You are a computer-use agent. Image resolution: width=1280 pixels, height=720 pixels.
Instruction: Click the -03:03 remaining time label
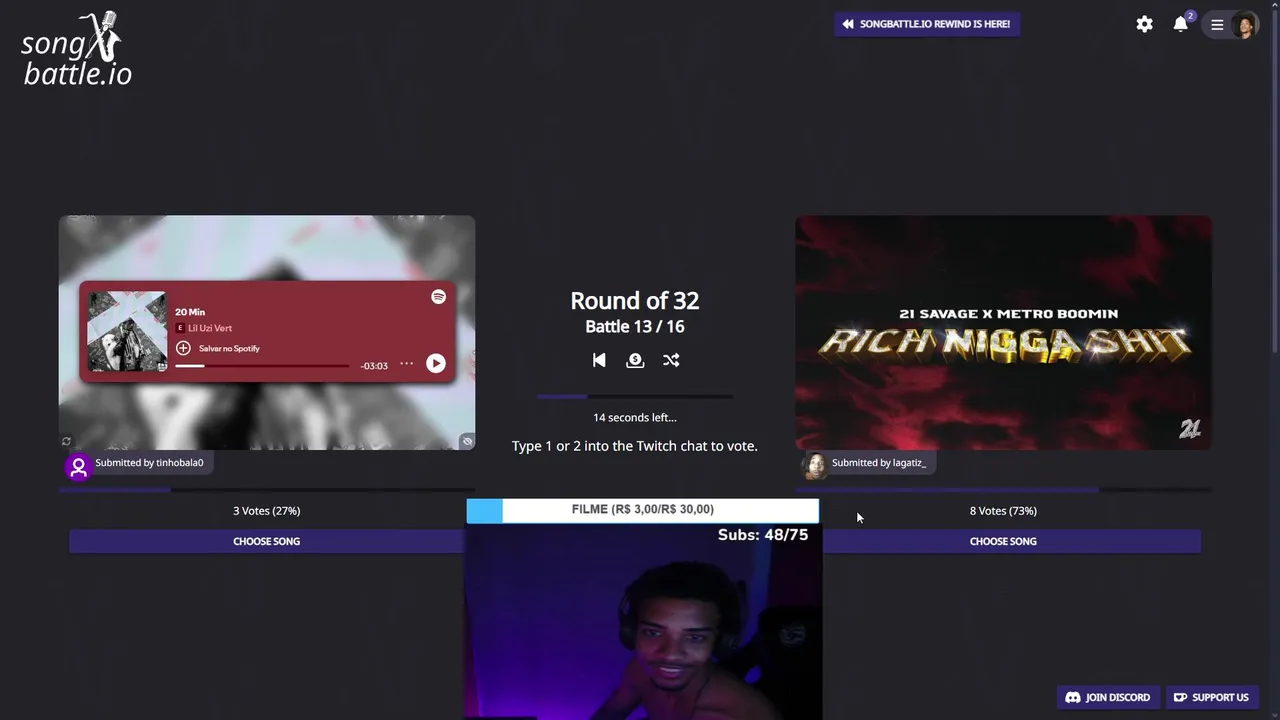coord(374,366)
